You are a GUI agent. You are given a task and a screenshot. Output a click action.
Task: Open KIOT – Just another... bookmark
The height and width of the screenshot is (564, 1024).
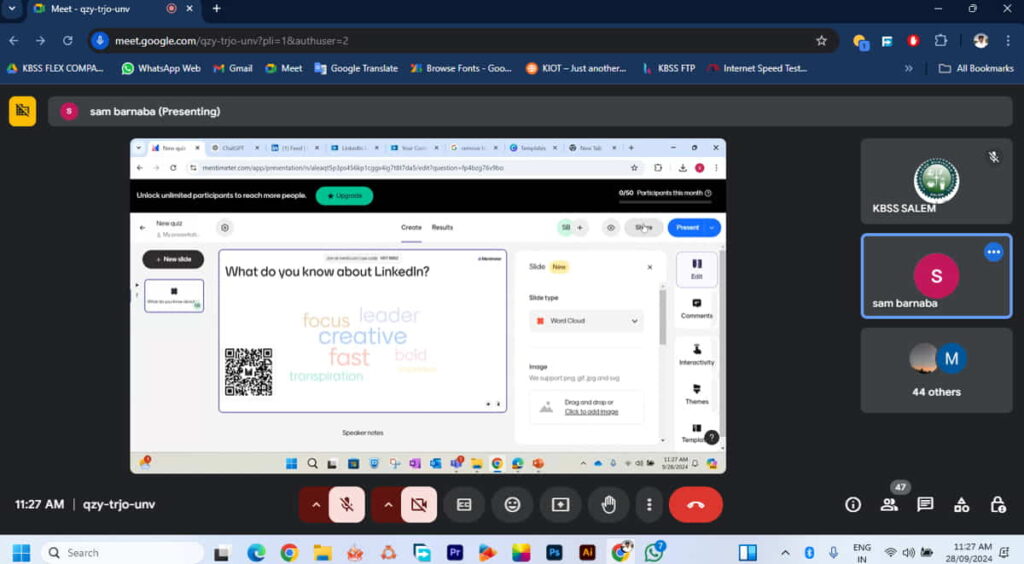tap(576, 68)
